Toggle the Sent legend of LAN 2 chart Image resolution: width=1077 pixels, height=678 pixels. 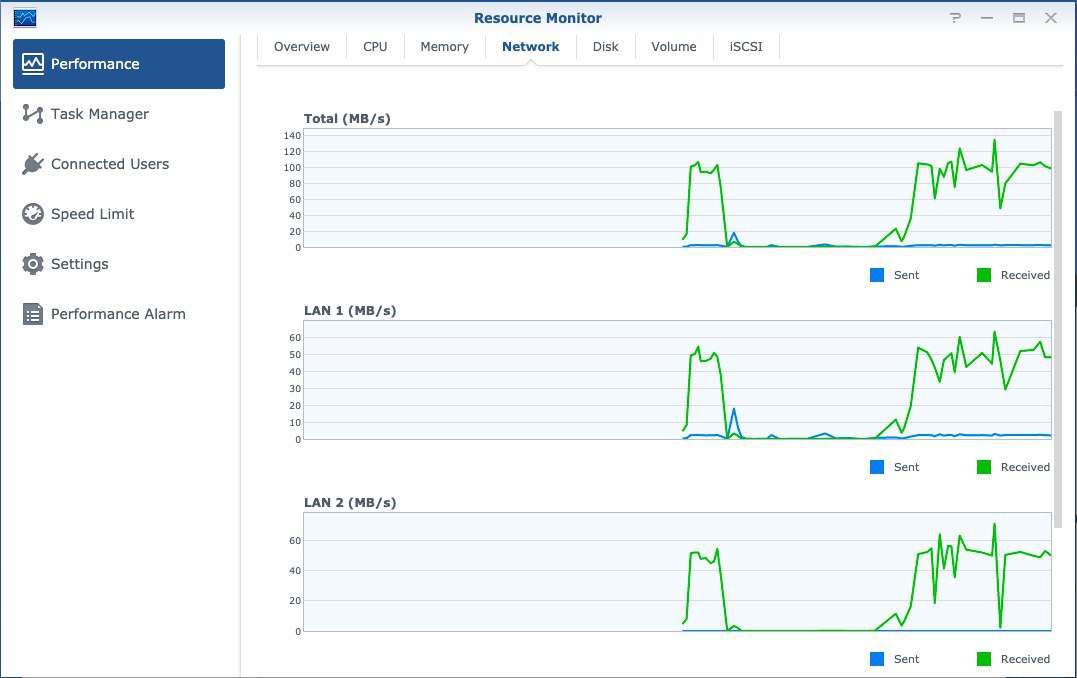(894, 659)
